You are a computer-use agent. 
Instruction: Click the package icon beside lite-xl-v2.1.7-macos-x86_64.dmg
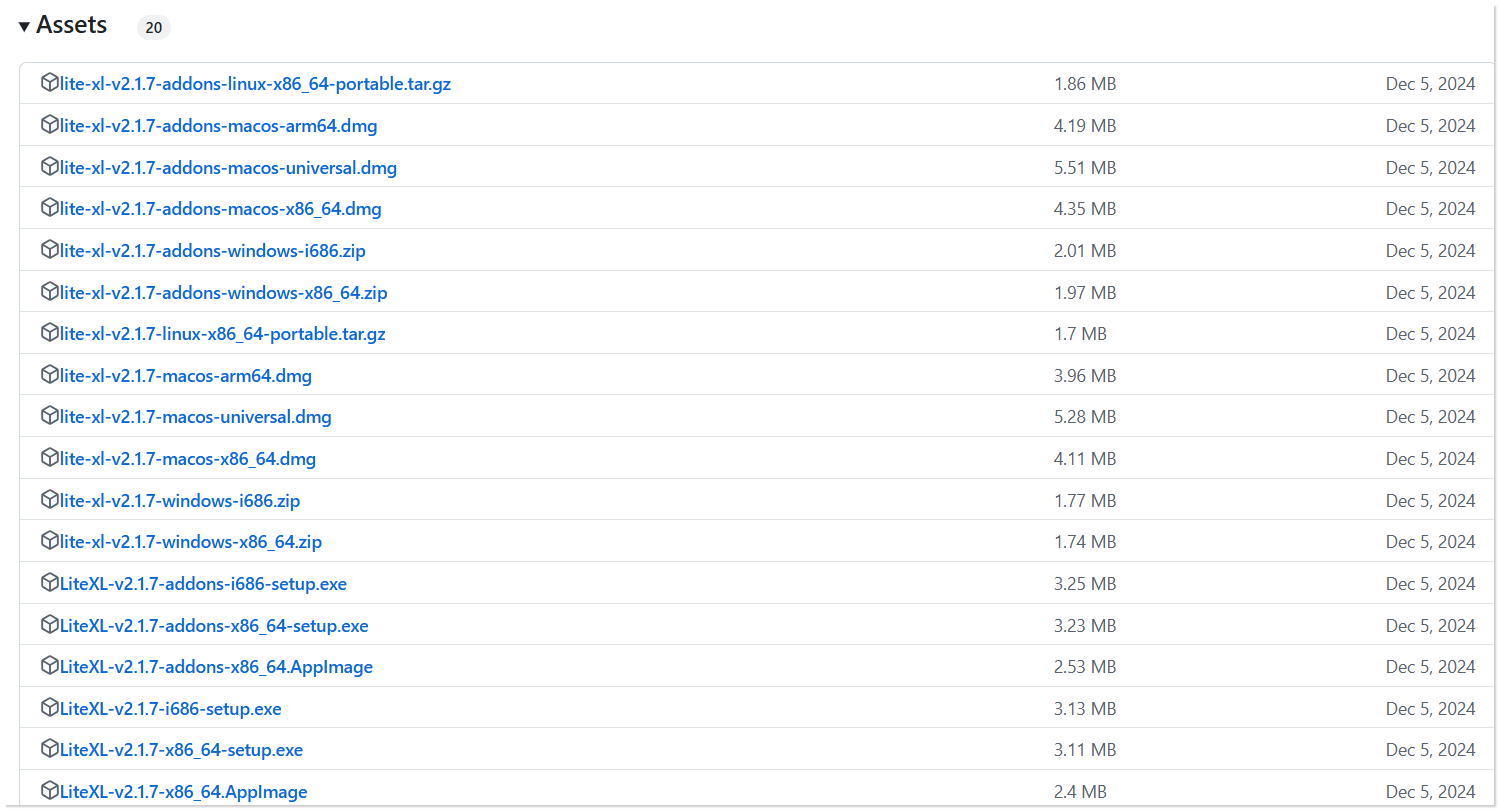pos(49,458)
